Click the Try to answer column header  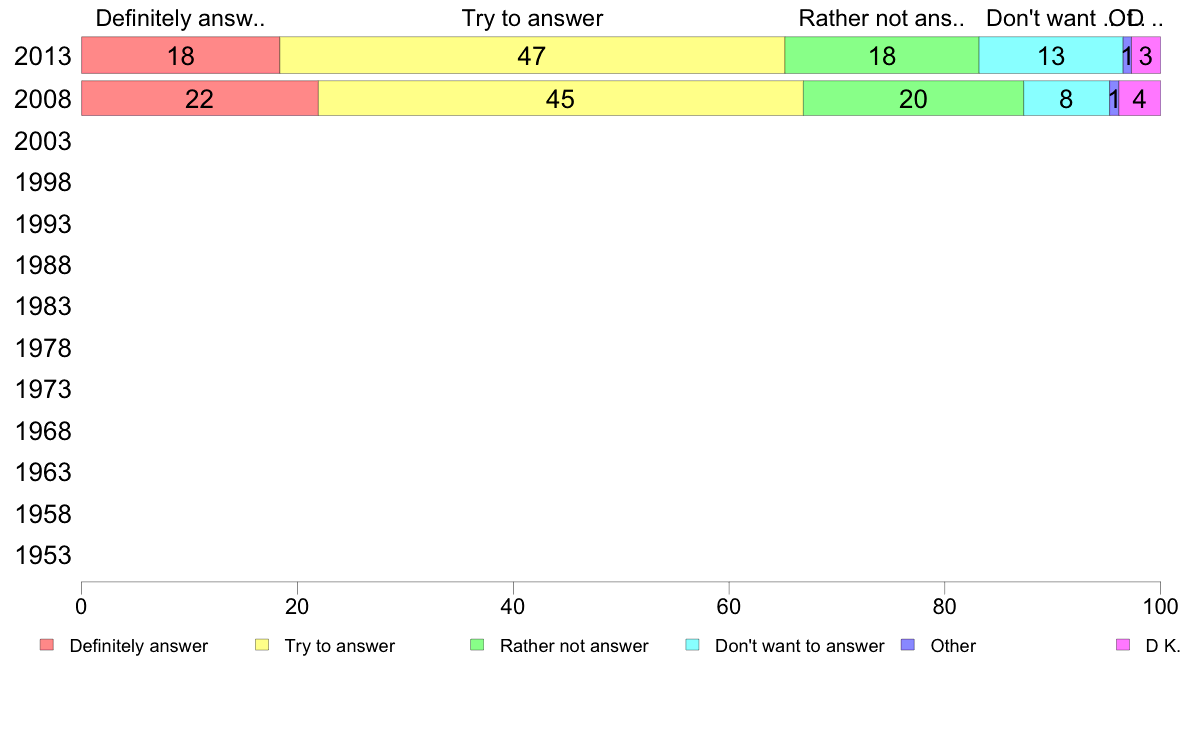532,18
